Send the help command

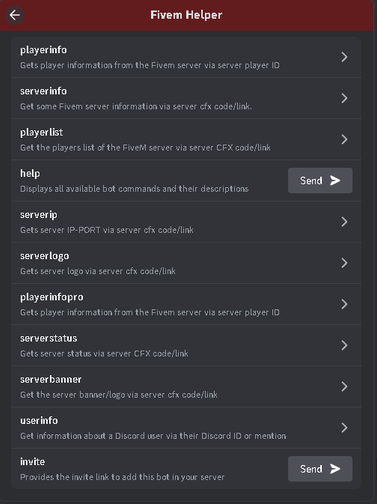(320, 180)
